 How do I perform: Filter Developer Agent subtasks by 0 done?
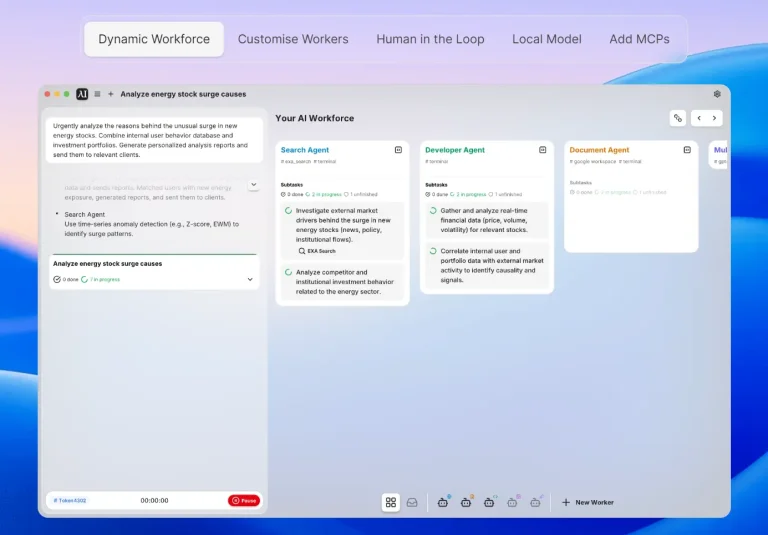(436, 195)
